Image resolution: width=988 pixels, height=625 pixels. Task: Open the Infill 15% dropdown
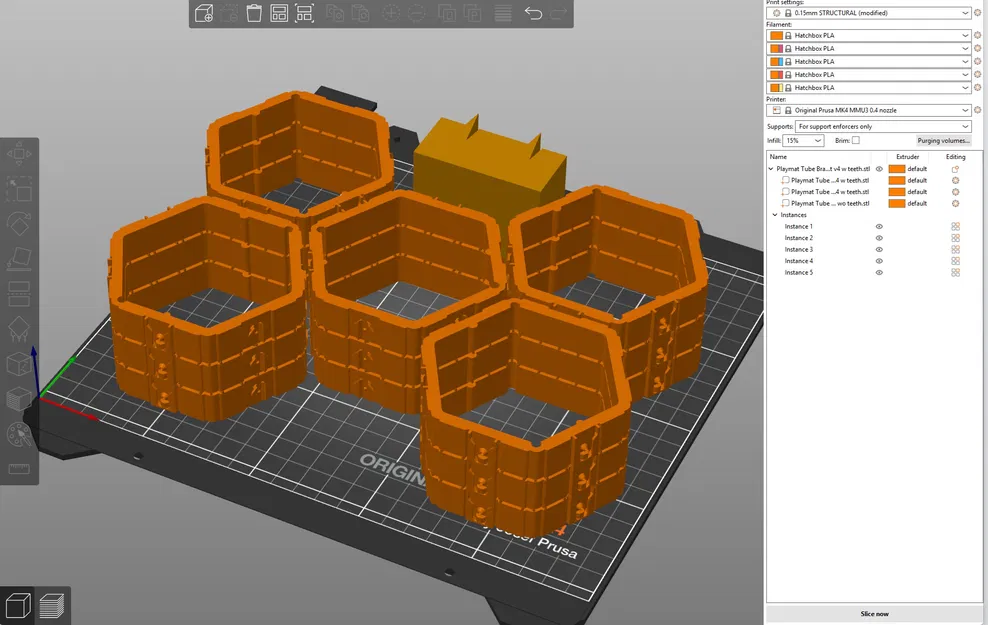pyautogui.click(x=803, y=140)
